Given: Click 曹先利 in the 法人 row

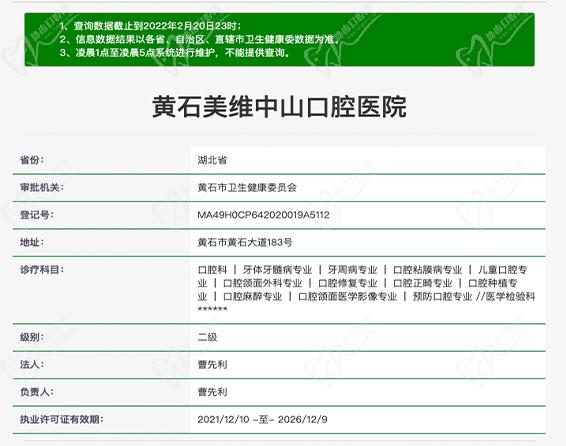Looking at the screenshot, I should [x=212, y=364].
